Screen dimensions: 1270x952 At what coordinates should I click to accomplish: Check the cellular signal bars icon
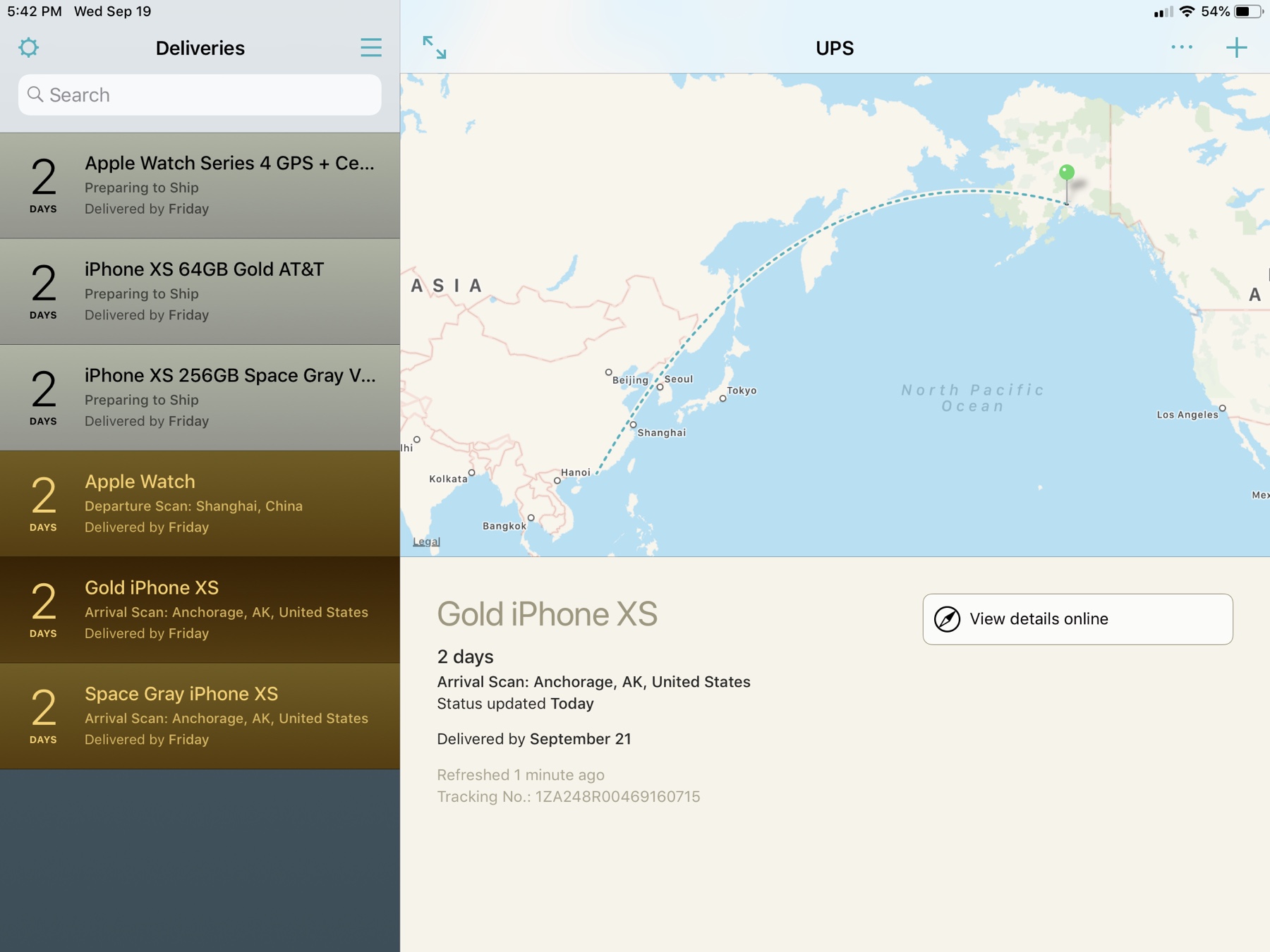[x=1163, y=11]
